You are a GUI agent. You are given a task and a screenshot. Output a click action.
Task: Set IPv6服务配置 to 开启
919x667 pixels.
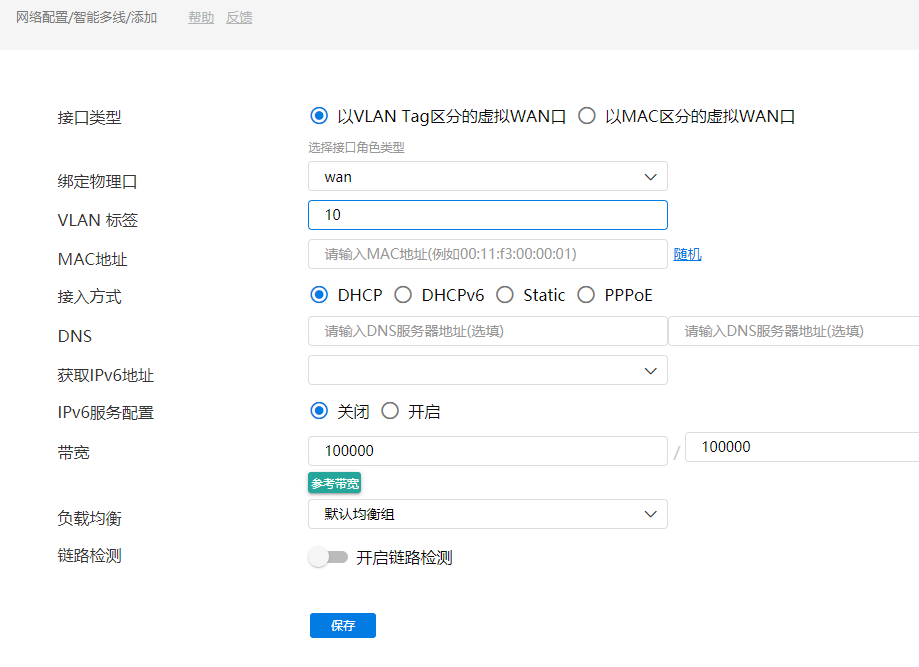tap(390, 411)
